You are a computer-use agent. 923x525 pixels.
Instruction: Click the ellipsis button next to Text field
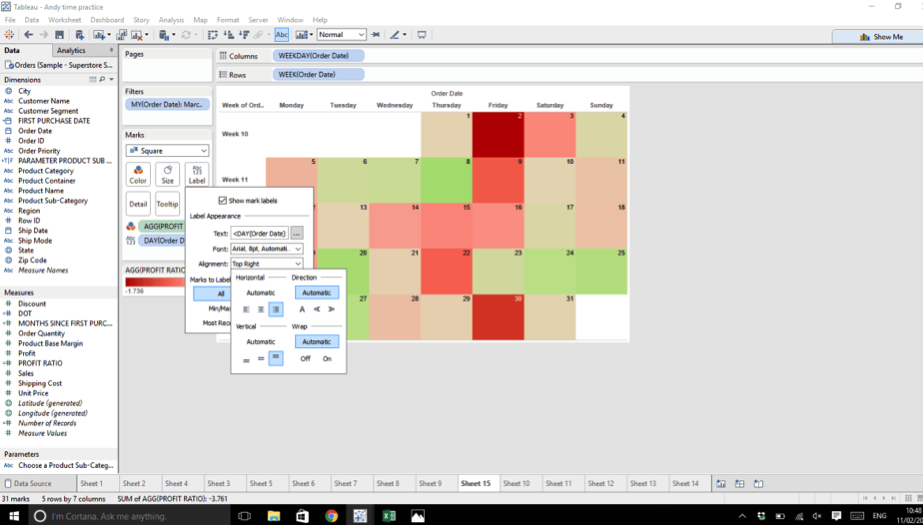(297, 234)
